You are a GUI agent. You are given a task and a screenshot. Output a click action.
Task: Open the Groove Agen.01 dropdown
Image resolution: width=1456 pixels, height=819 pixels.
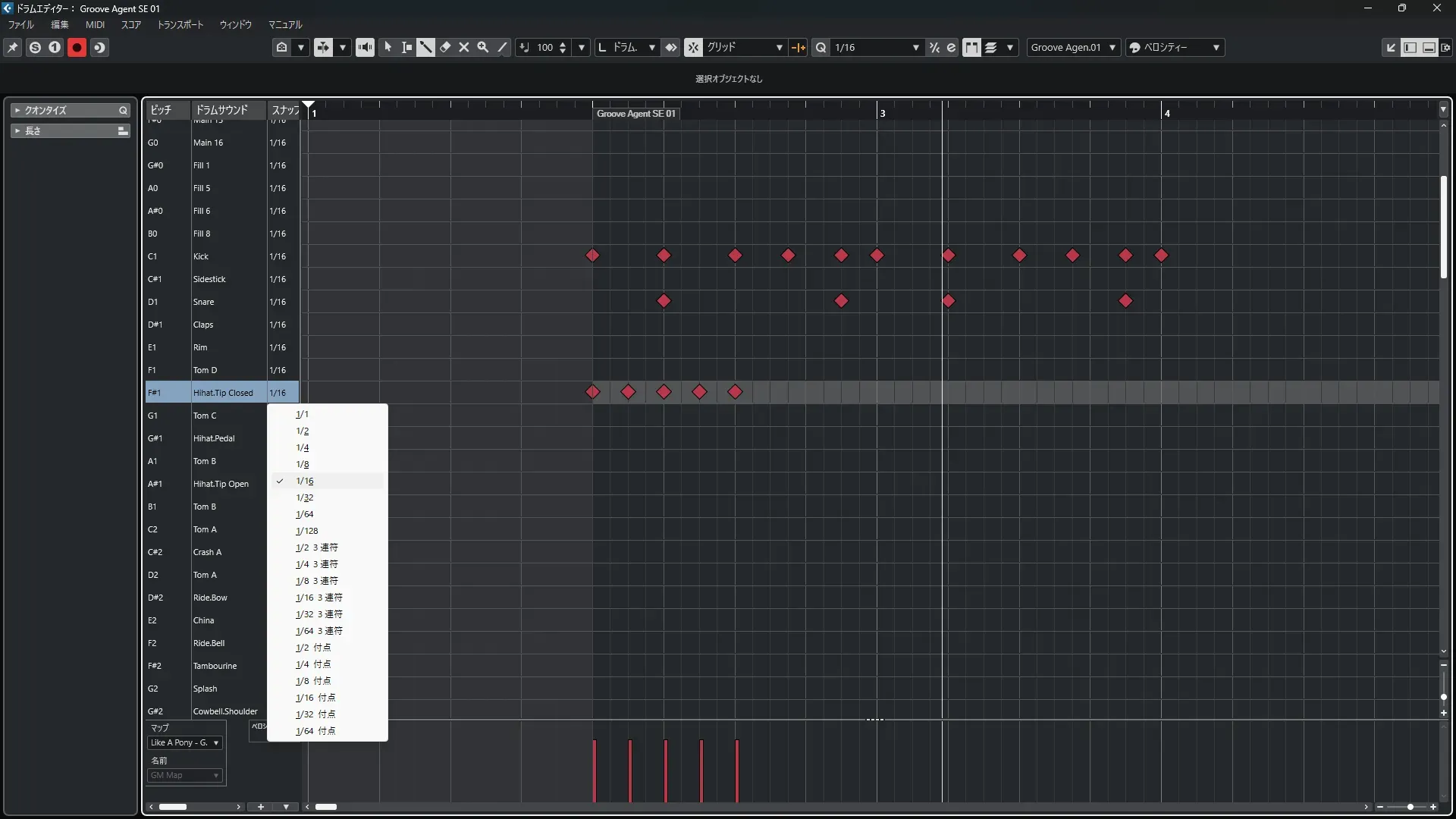(1072, 47)
